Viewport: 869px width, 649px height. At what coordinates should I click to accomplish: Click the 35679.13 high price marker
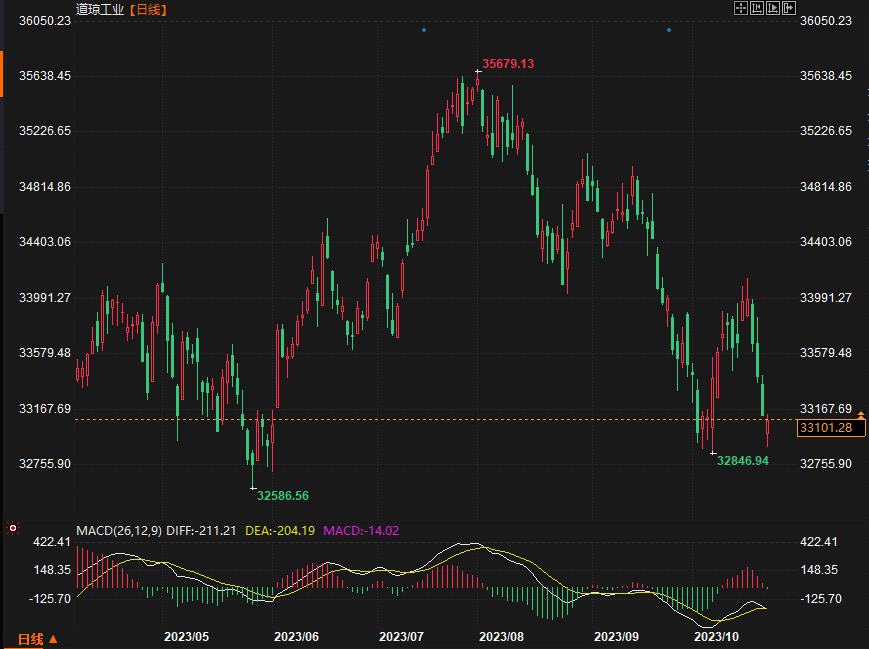[508, 64]
